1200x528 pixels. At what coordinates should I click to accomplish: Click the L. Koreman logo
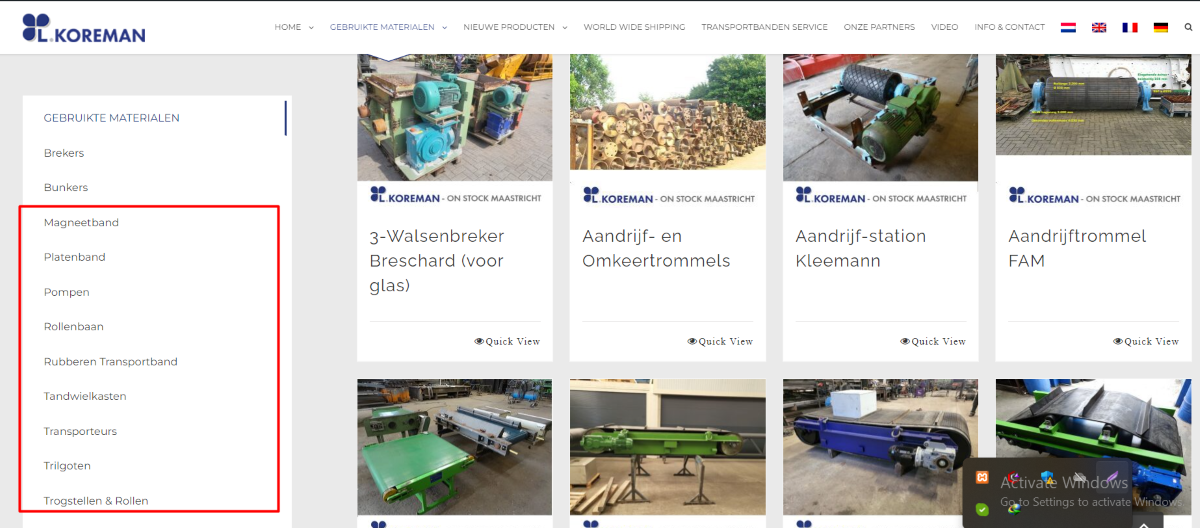coord(84,28)
